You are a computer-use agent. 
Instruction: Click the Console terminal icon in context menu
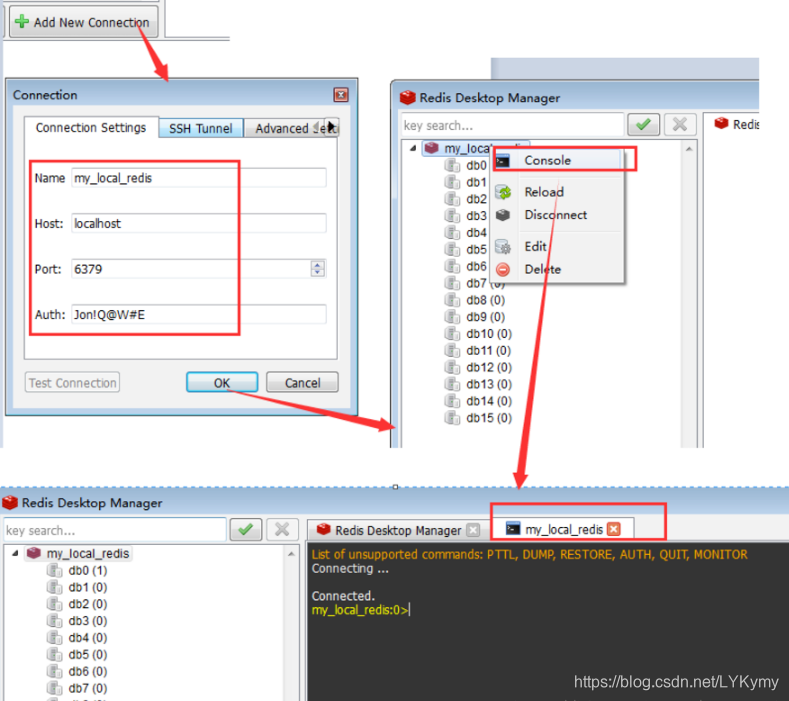point(503,161)
